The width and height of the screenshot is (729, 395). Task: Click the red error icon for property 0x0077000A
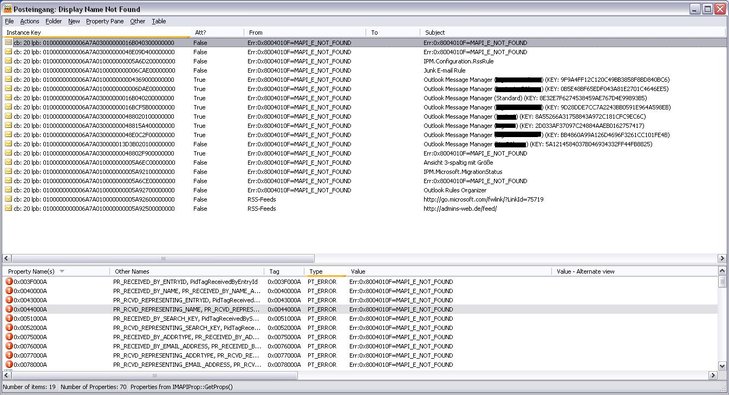9,356
